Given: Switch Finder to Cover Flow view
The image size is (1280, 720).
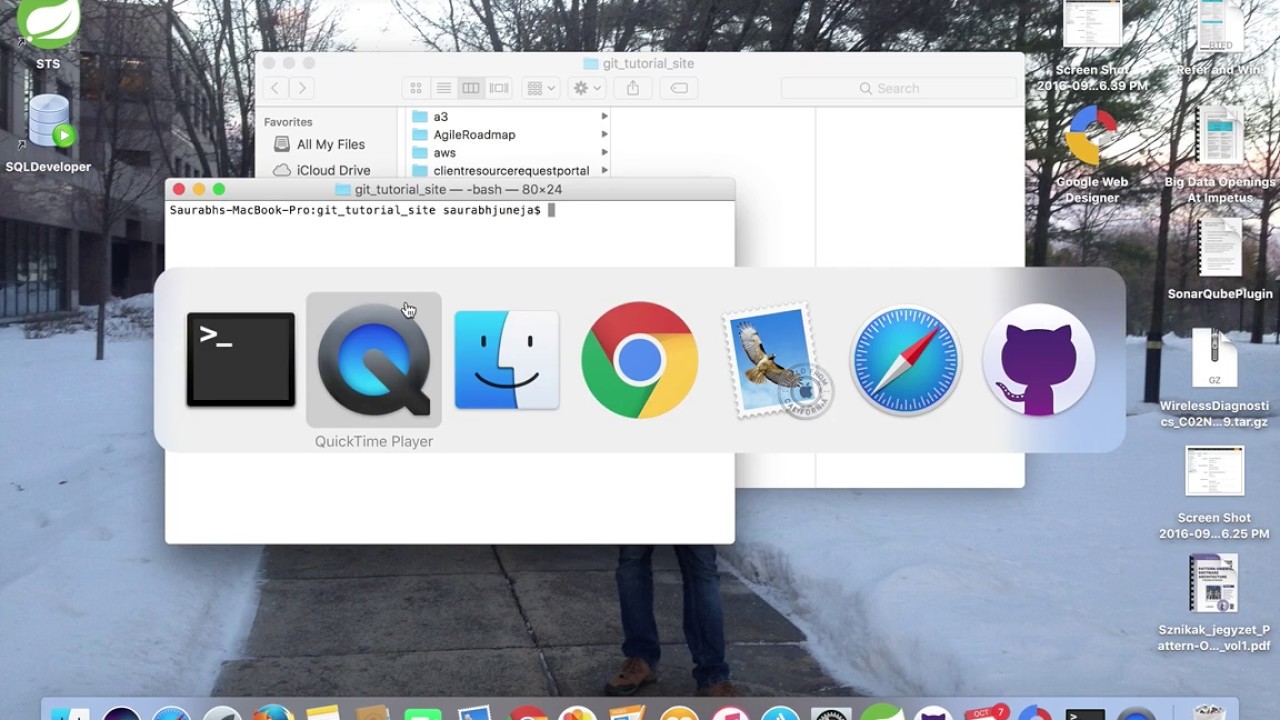Looking at the screenshot, I should pyautogui.click(x=498, y=88).
